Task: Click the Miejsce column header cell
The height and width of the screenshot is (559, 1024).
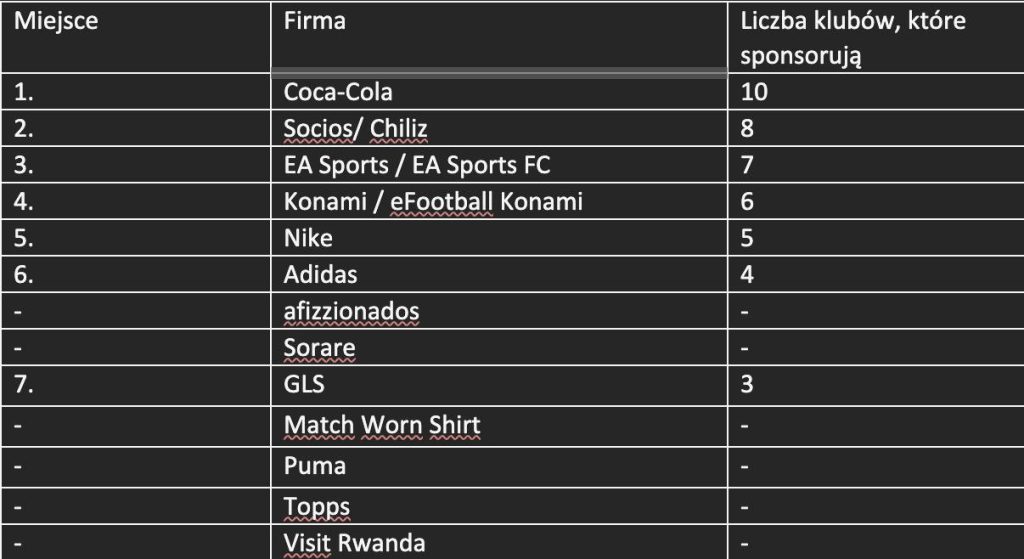Action: click(56, 21)
